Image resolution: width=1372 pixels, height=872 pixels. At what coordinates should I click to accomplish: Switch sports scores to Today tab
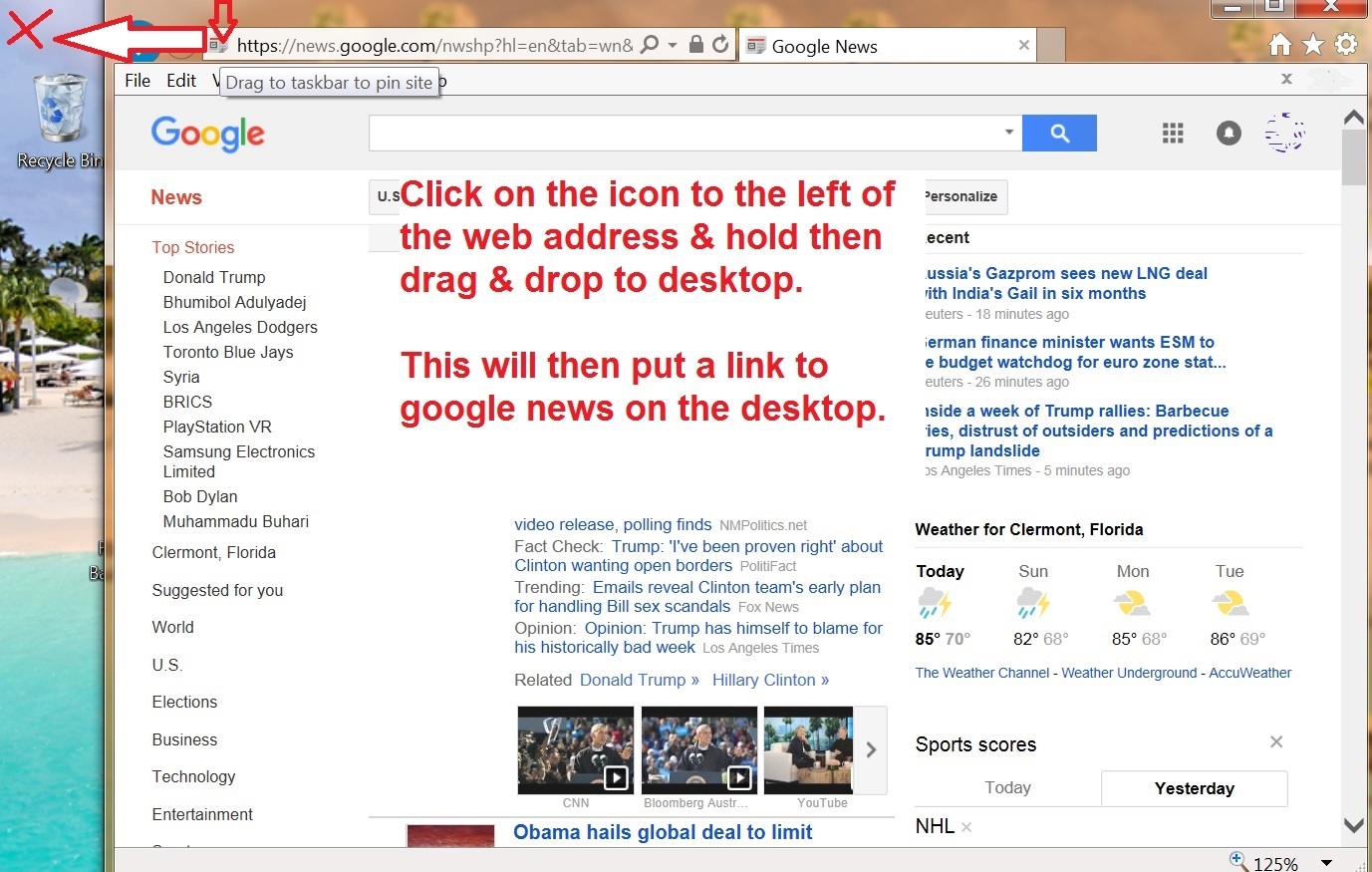[x=1007, y=787]
